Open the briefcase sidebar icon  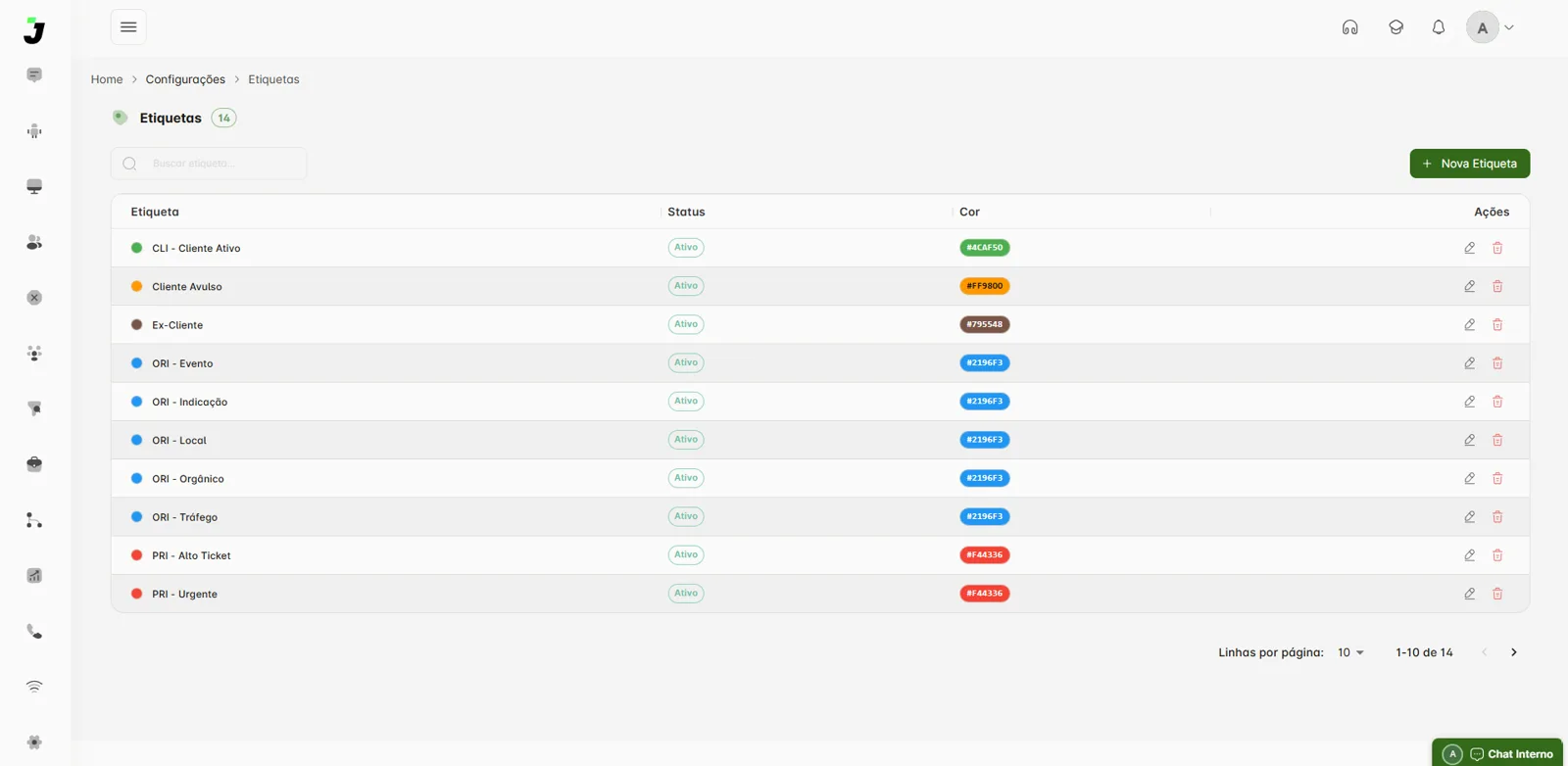[x=34, y=464]
